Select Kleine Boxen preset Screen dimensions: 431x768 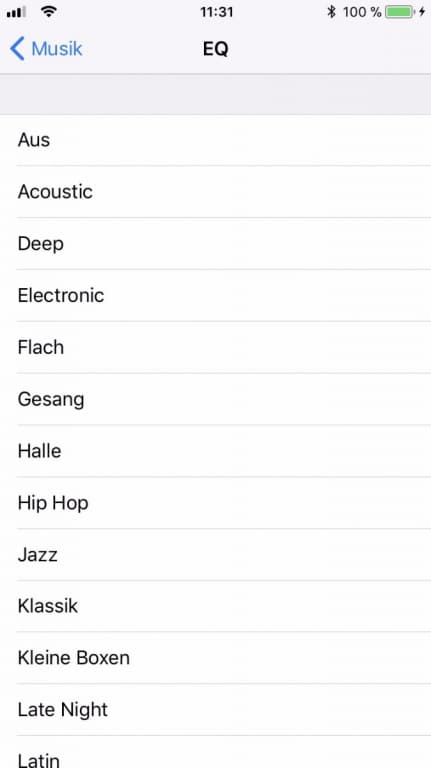point(216,658)
